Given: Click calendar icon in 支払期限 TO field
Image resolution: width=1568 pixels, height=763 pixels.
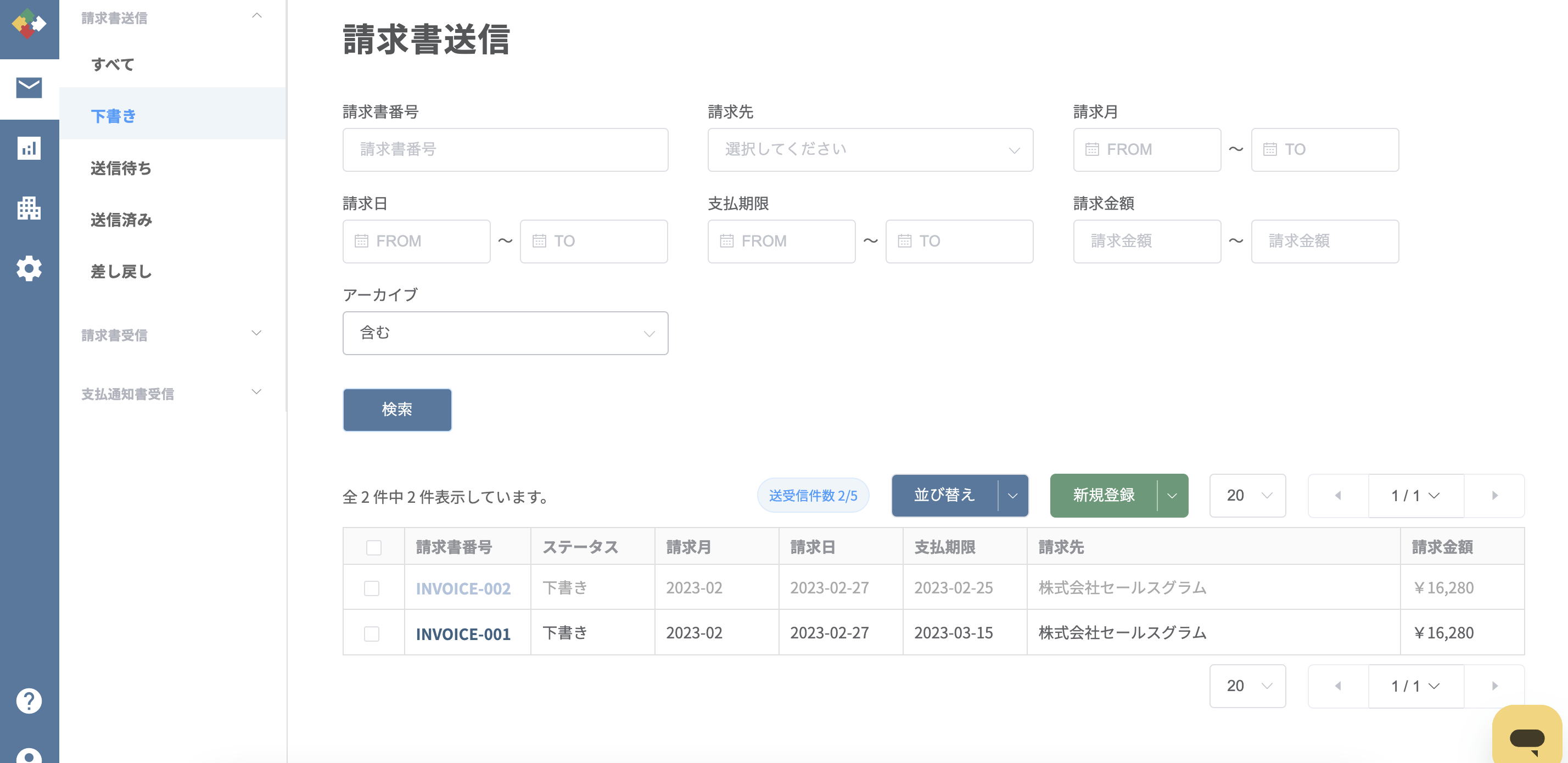Looking at the screenshot, I should [905, 241].
